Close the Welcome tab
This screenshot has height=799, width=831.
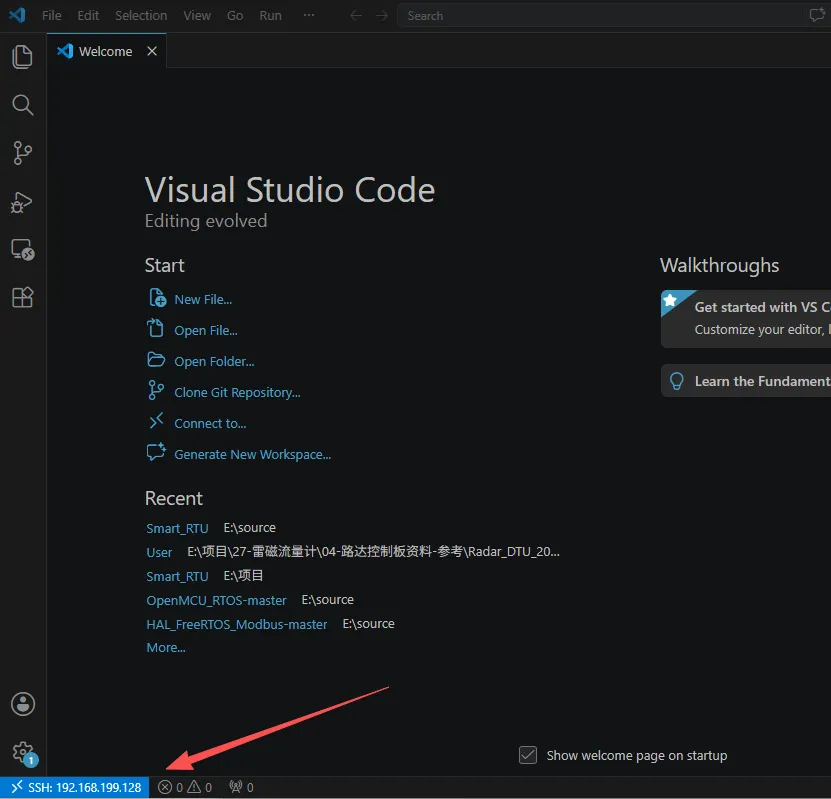coord(152,51)
